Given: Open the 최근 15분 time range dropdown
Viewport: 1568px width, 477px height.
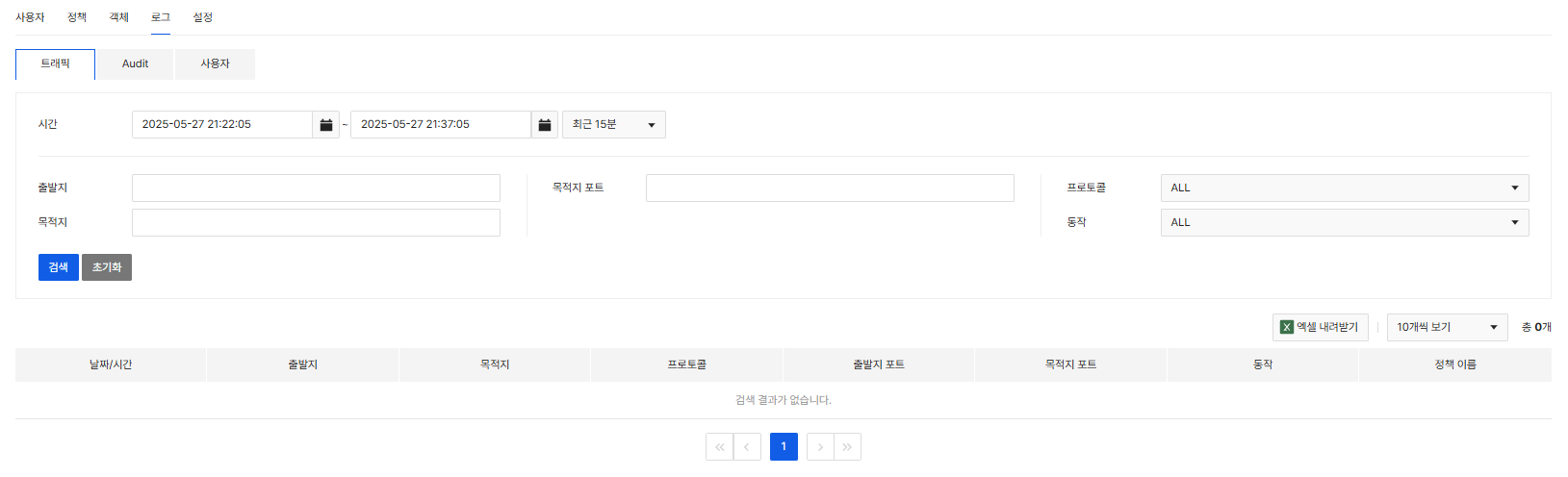Looking at the screenshot, I should coord(614,125).
